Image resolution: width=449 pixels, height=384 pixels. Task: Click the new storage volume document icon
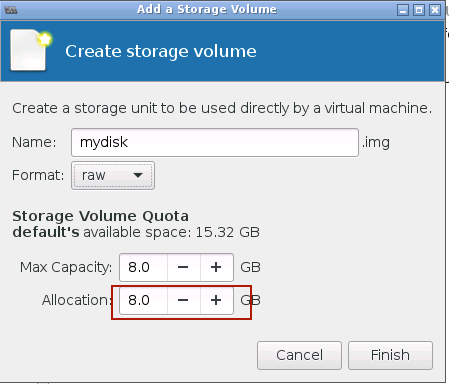point(31,50)
